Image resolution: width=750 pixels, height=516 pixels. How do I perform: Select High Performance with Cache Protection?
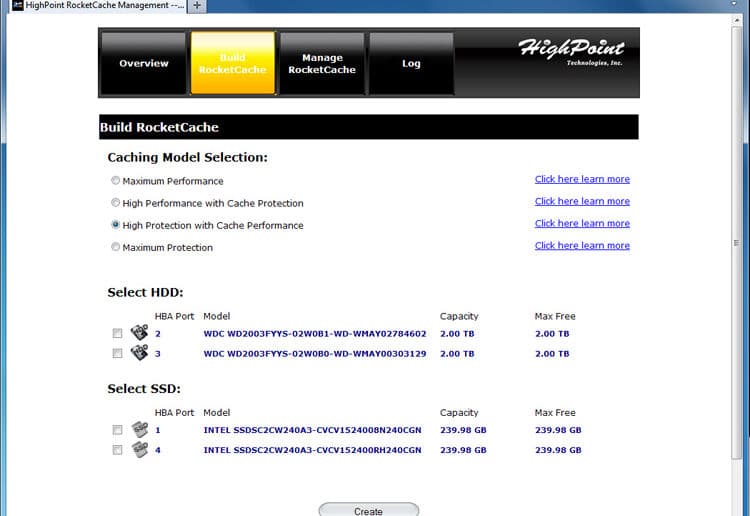click(x=115, y=202)
